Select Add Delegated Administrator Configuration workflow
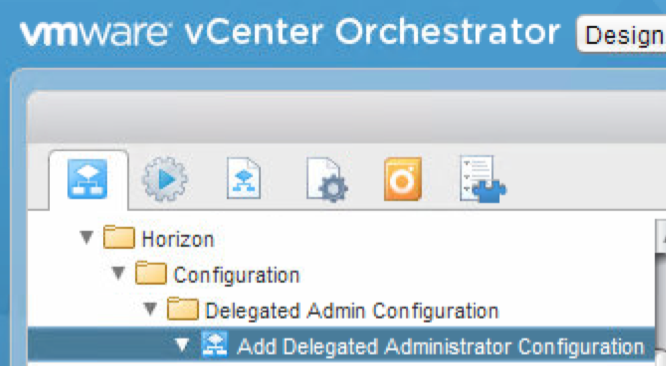The image size is (666, 366). tap(440, 346)
